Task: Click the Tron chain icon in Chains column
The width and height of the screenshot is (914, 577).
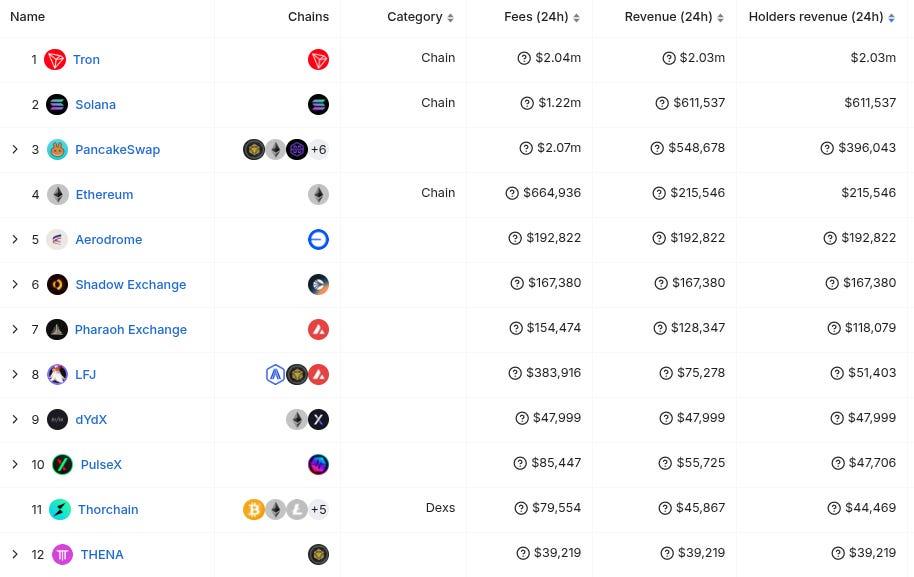Action: point(318,59)
